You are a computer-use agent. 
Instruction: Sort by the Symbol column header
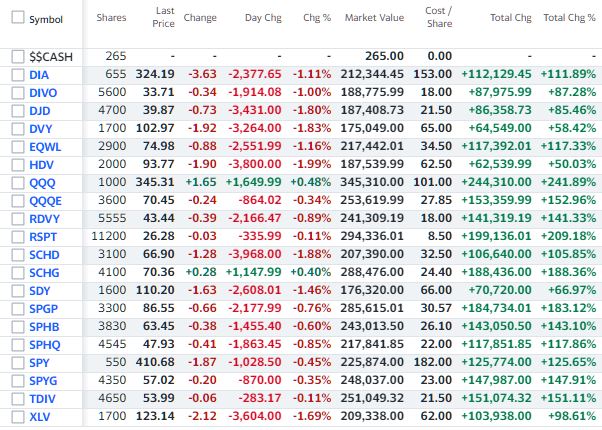pyautogui.click(x=46, y=19)
